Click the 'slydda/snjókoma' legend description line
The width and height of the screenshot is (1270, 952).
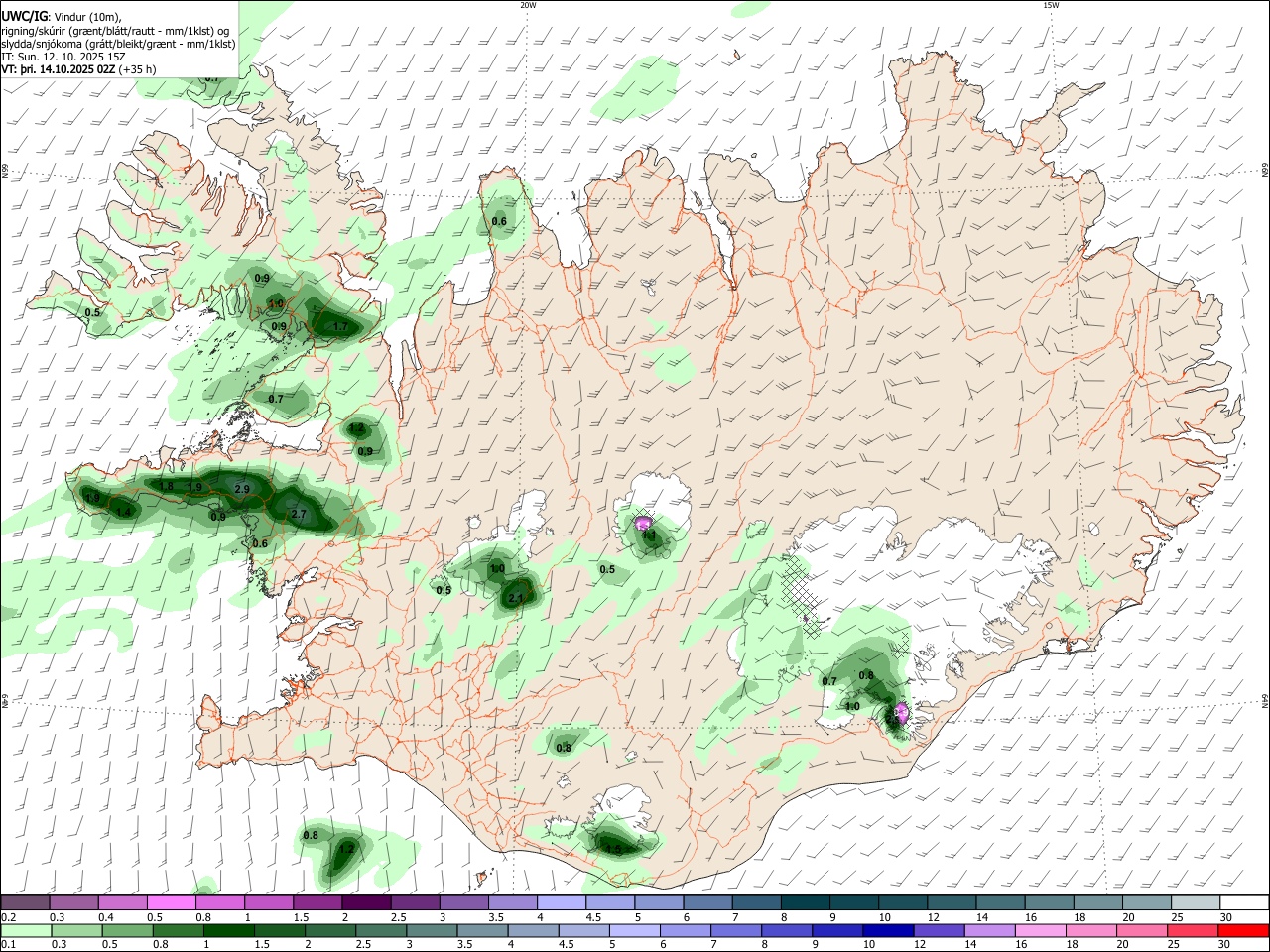click(118, 44)
